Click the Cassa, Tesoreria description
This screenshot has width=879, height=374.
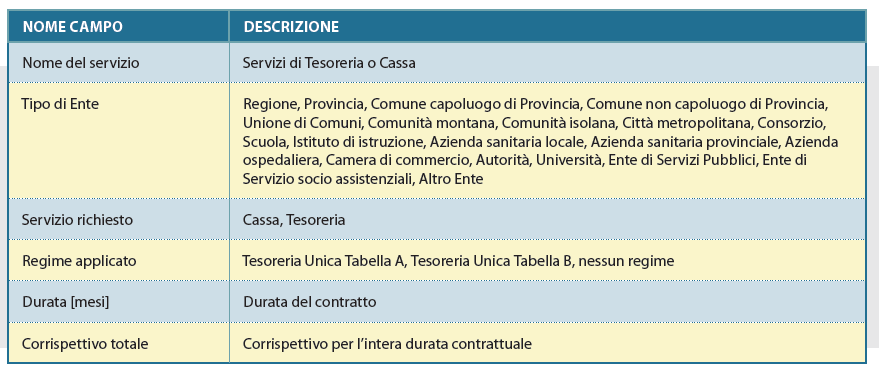pos(294,220)
